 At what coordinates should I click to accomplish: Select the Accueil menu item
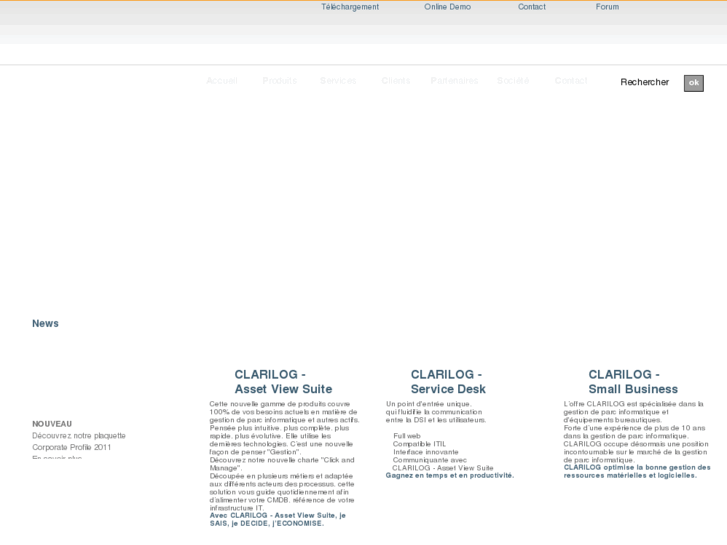tap(222, 81)
